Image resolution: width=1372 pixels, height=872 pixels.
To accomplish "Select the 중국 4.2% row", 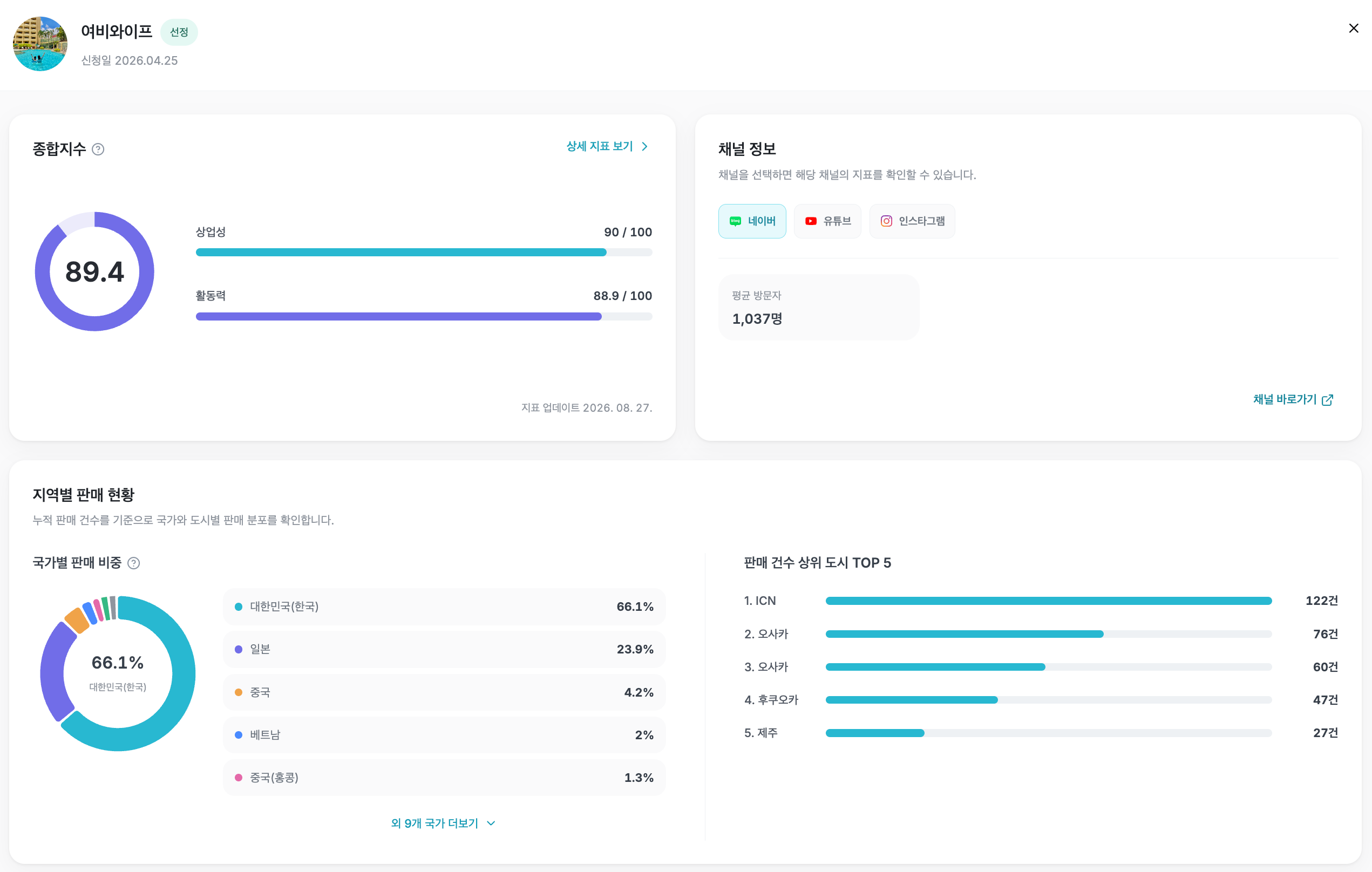I will tap(444, 692).
